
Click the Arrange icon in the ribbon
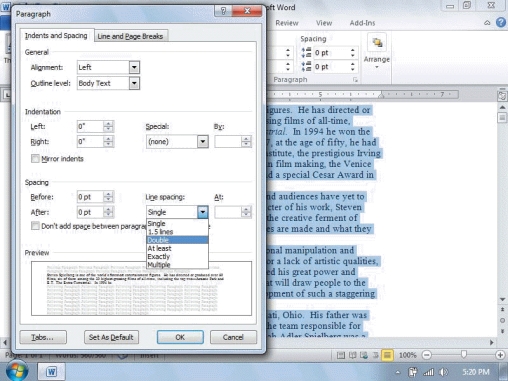tap(377, 42)
